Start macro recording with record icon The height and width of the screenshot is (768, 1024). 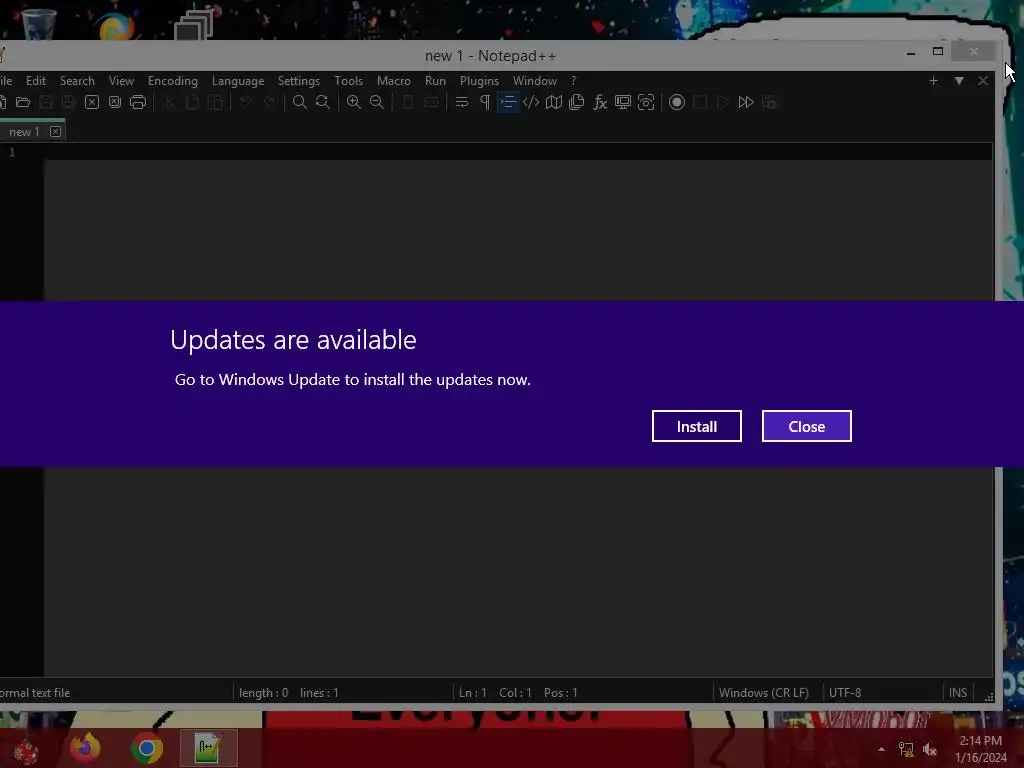pos(677,102)
